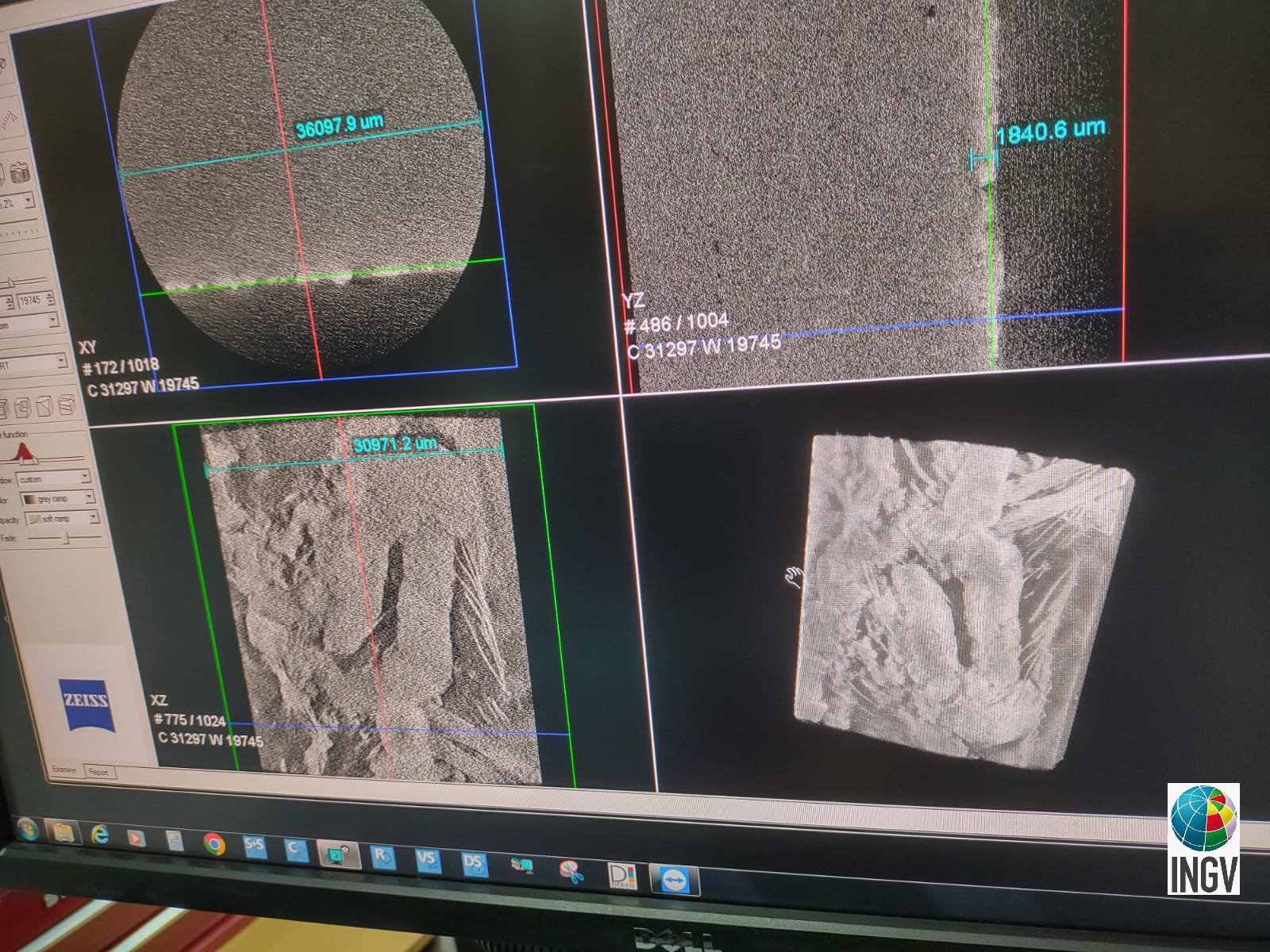The image size is (1270, 952).
Task: Click the width field showing 19745
Action: click(30, 300)
